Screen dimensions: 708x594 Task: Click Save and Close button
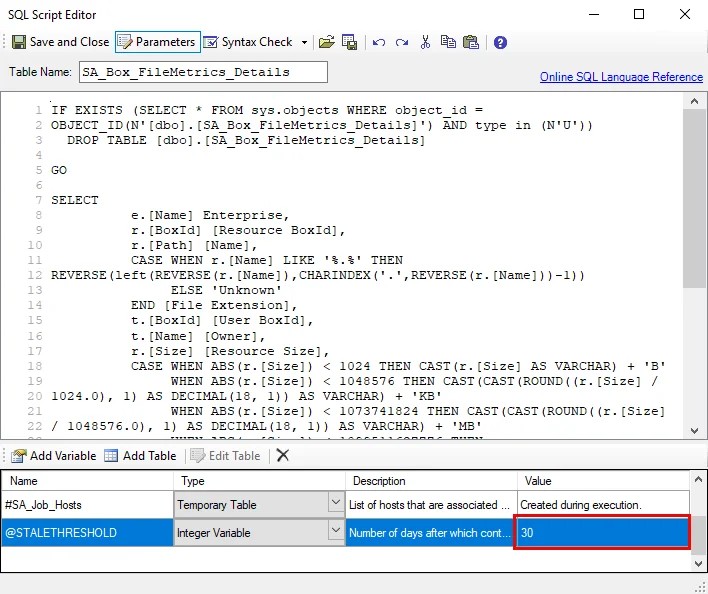[x=61, y=42]
